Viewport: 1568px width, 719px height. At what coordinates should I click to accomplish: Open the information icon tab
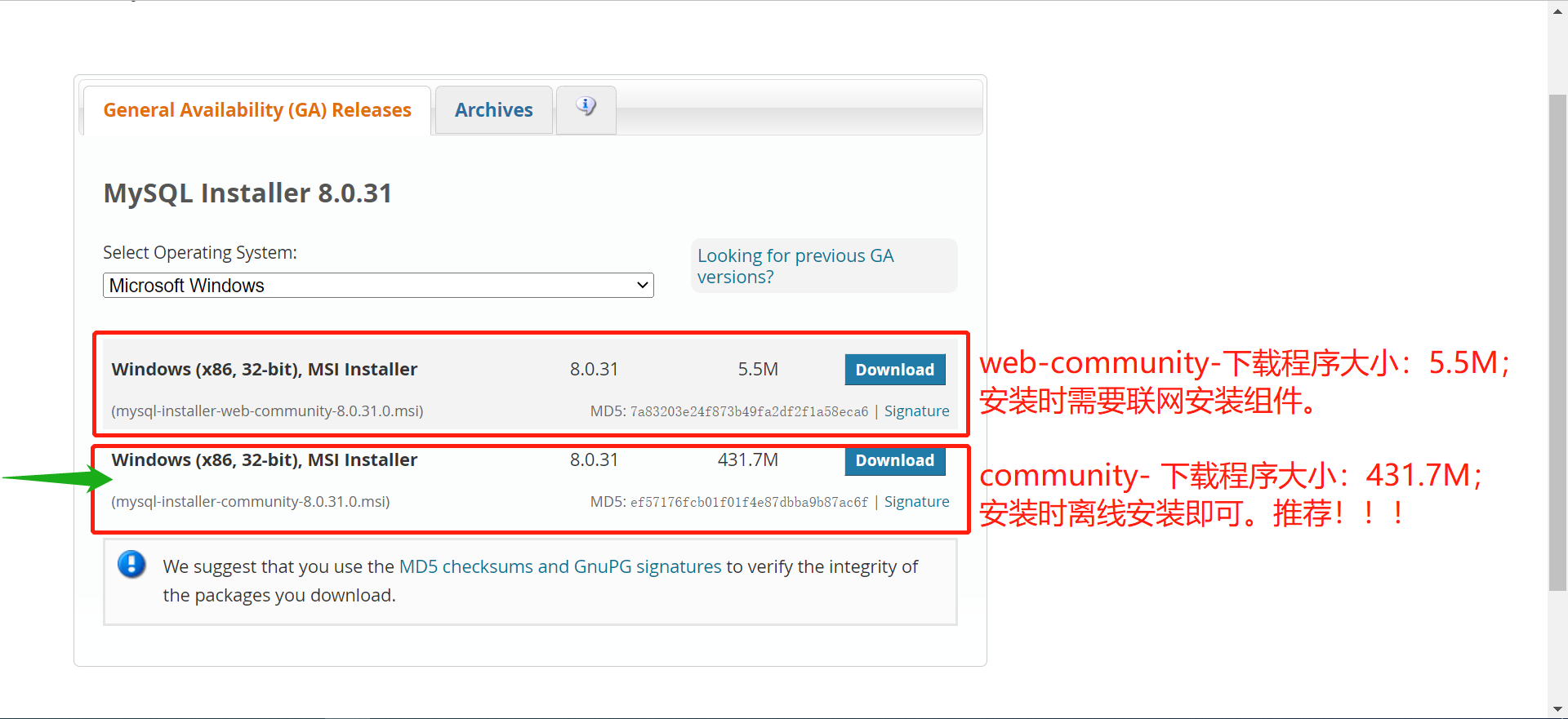[586, 107]
